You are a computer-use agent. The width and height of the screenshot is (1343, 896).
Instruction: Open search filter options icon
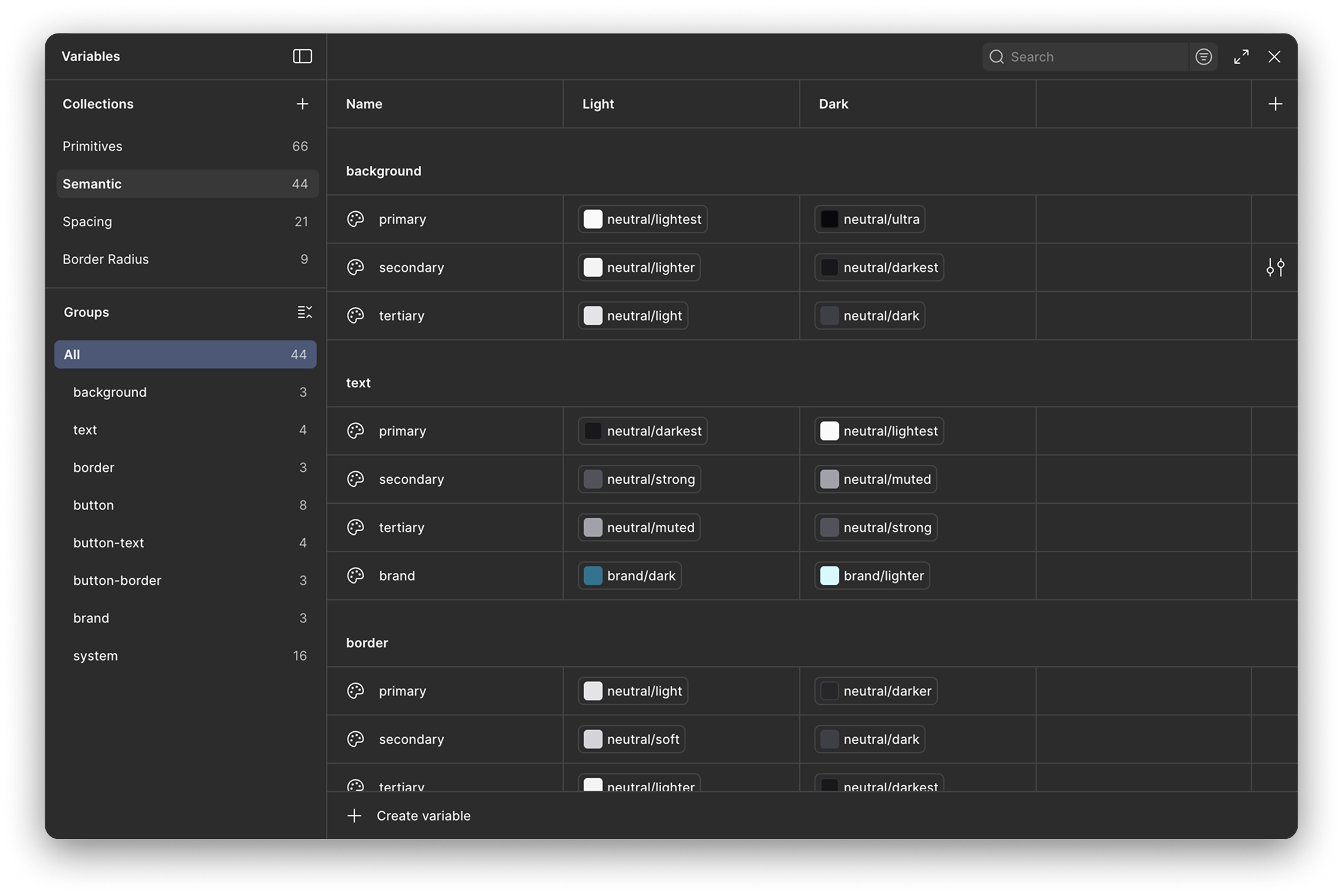click(1204, 56)
